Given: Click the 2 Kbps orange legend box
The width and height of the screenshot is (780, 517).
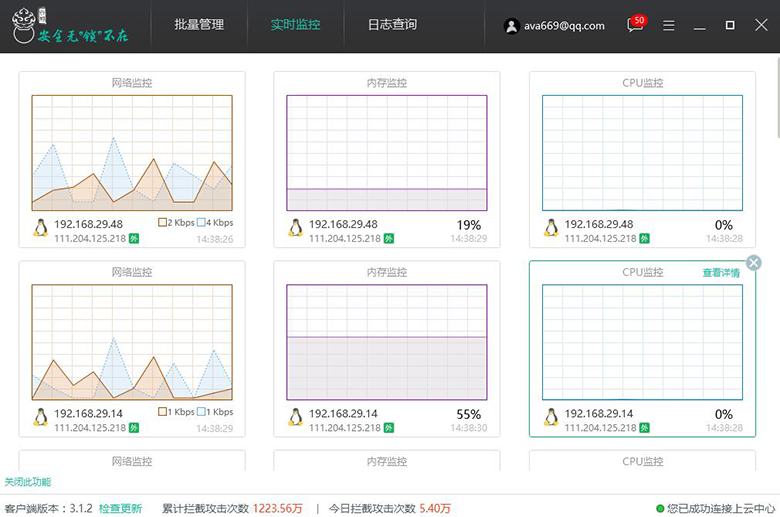Looking at the screenshot, I should [162, 222].
